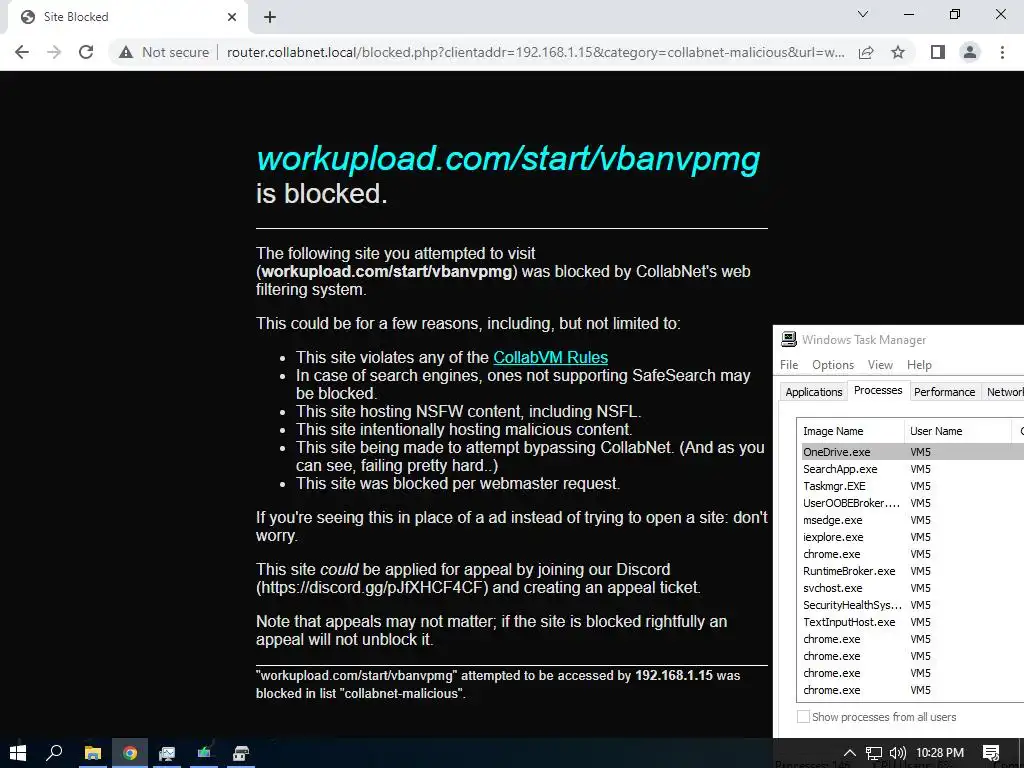
Task: Go back with the browser back arrow
Action: pyautogui.click(x=22, y=52)
